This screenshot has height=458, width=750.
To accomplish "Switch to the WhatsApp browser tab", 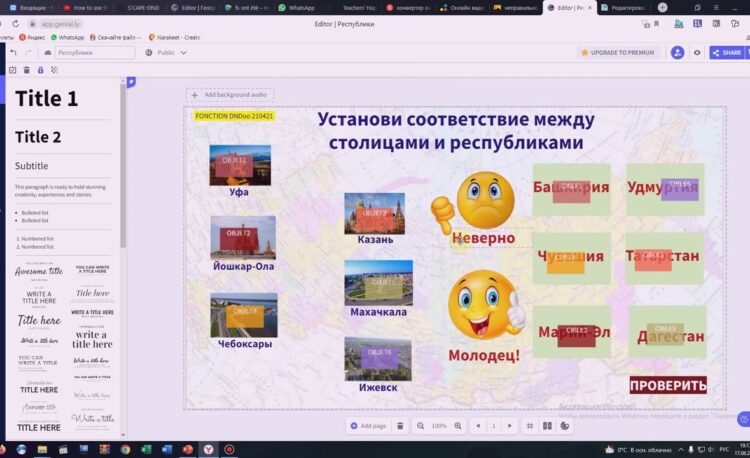I will point(297,7).
